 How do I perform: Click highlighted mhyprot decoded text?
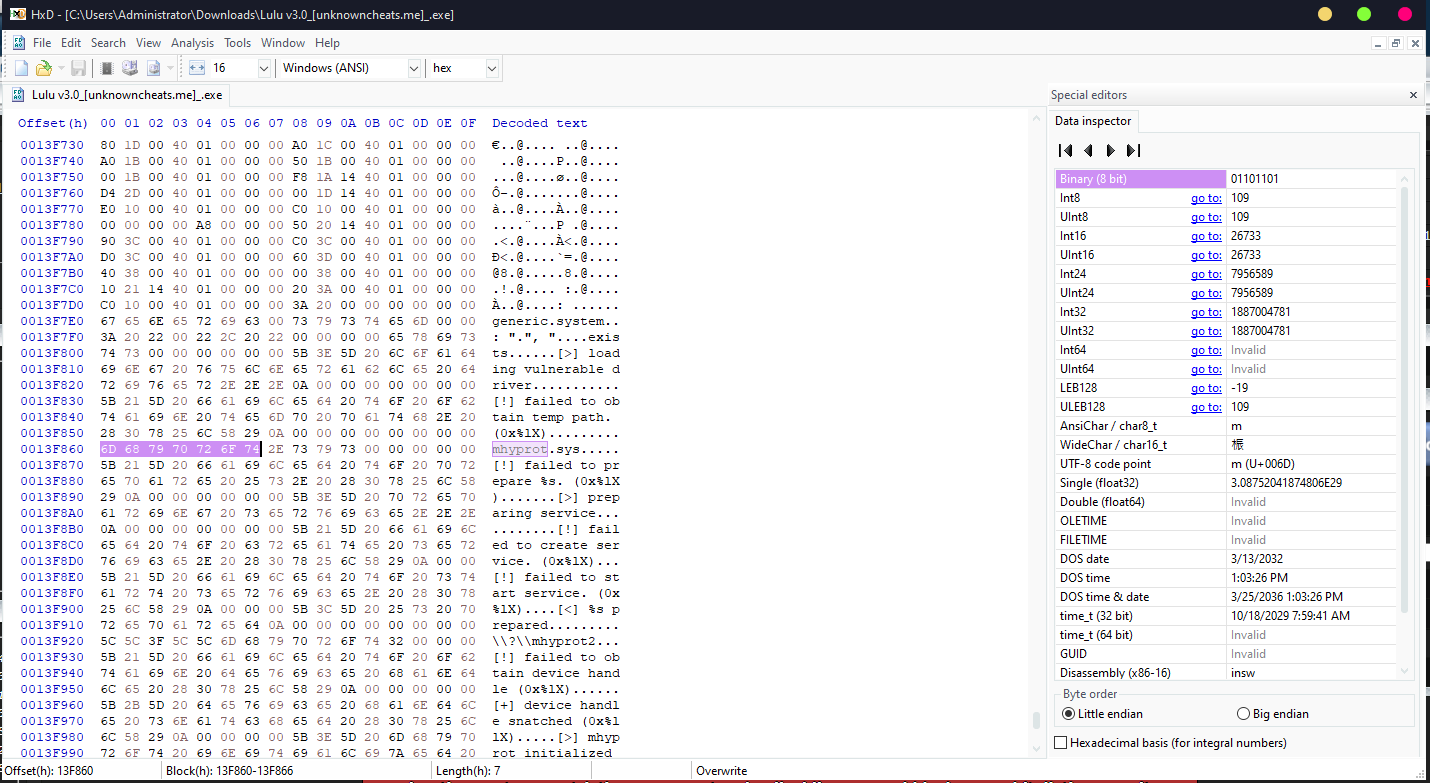(520, 449)
